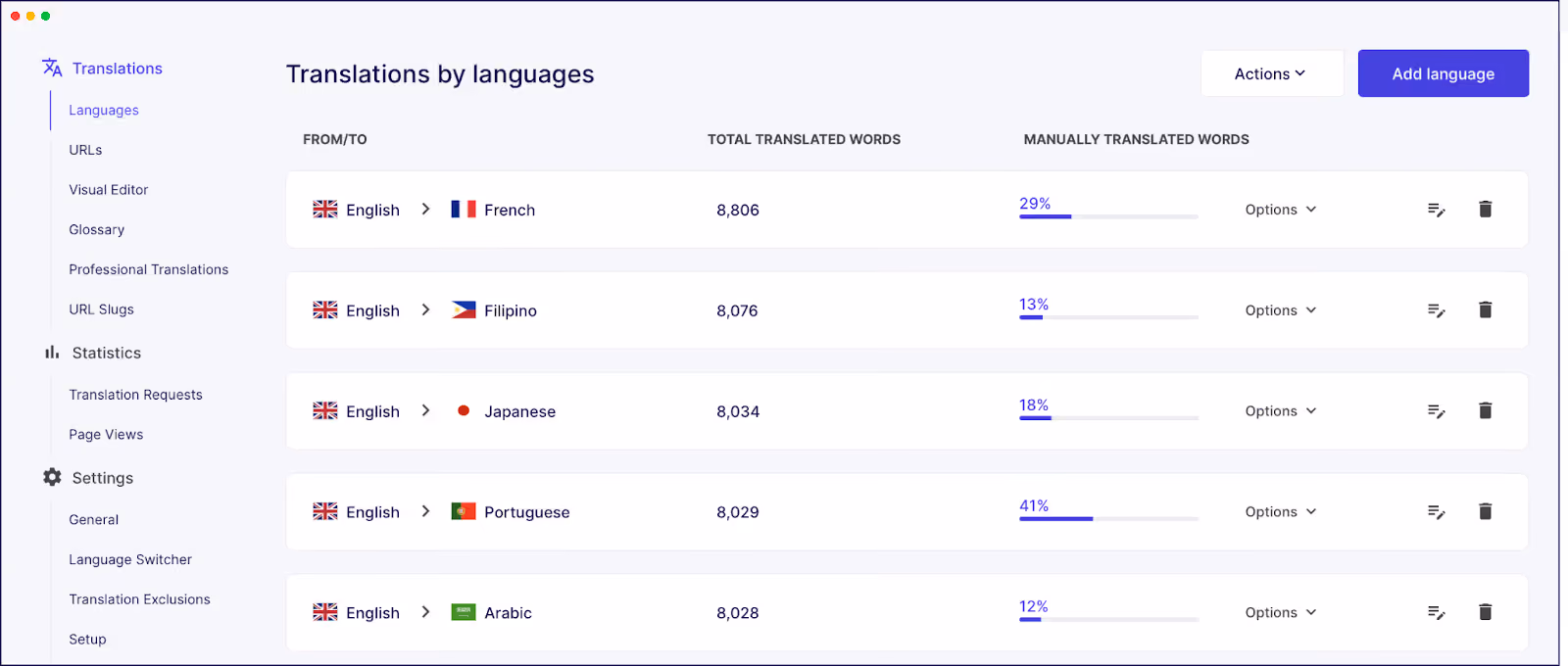Expand Options dropdown for French

point(1281,210)
